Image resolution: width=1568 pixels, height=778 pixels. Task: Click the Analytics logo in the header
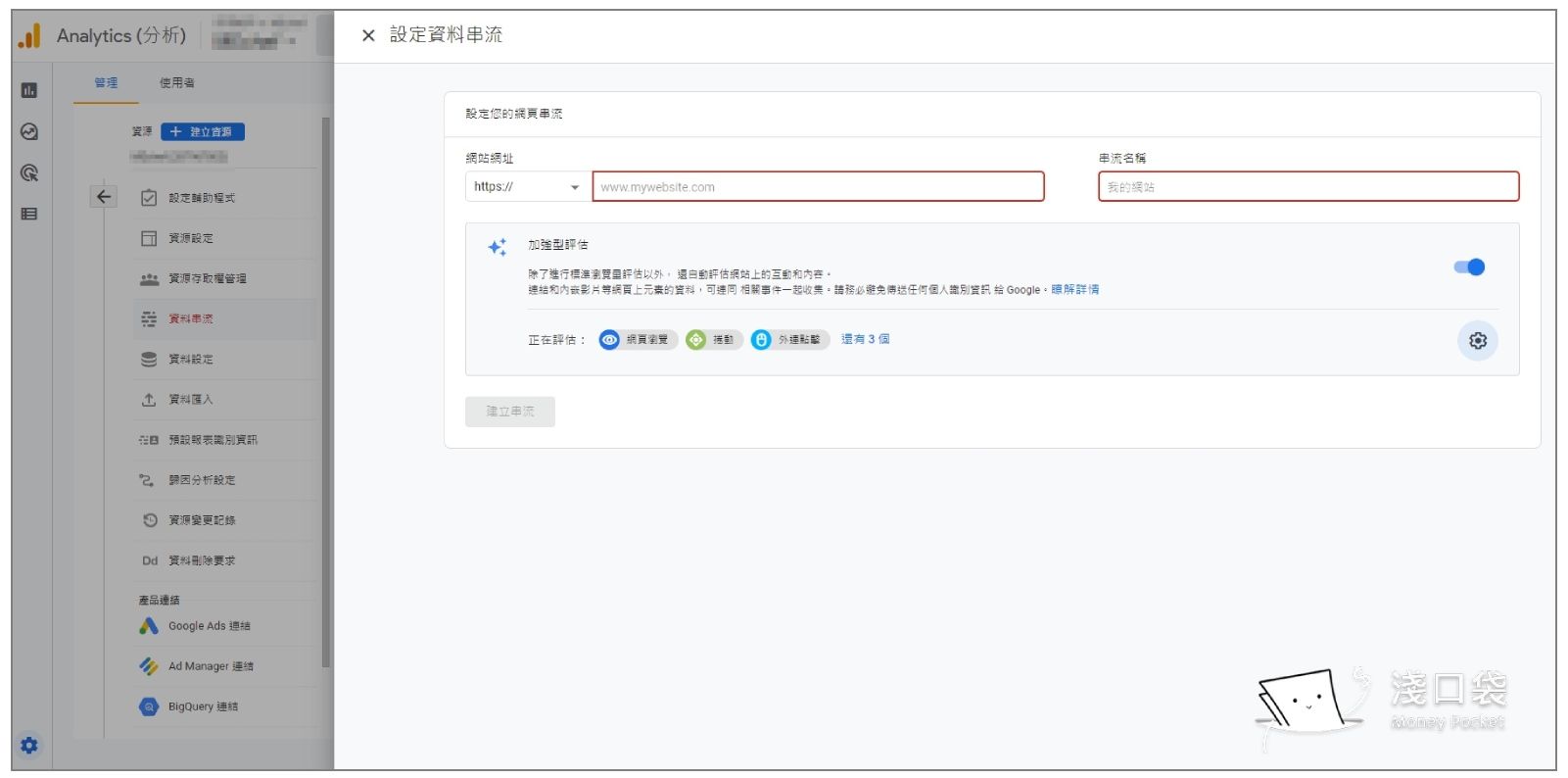click(29, 36)
